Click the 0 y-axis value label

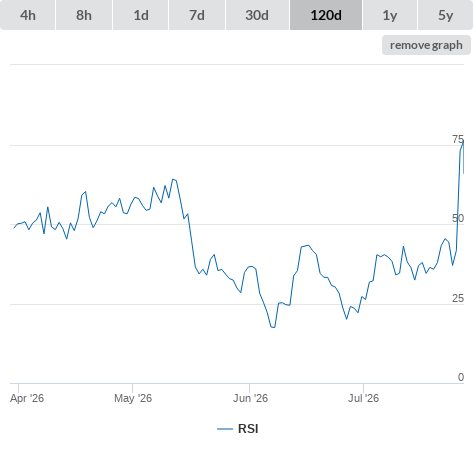coord(461,377)
